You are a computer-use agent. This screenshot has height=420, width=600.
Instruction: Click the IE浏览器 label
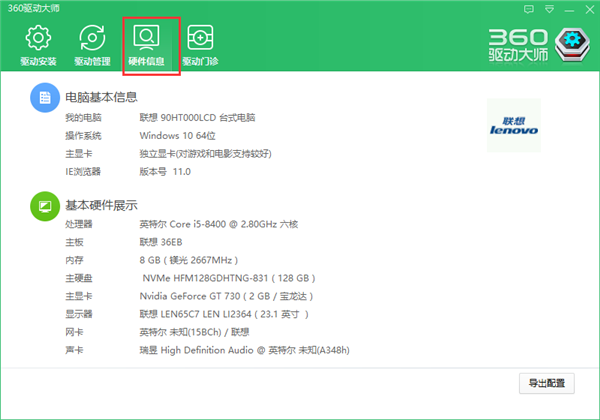83,172
